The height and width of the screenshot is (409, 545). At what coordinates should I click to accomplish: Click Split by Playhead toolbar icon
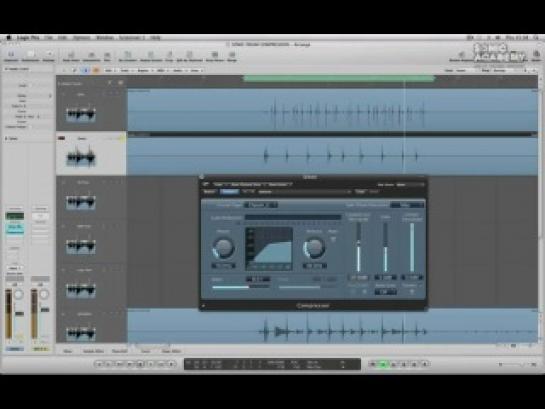coord(189,56)
